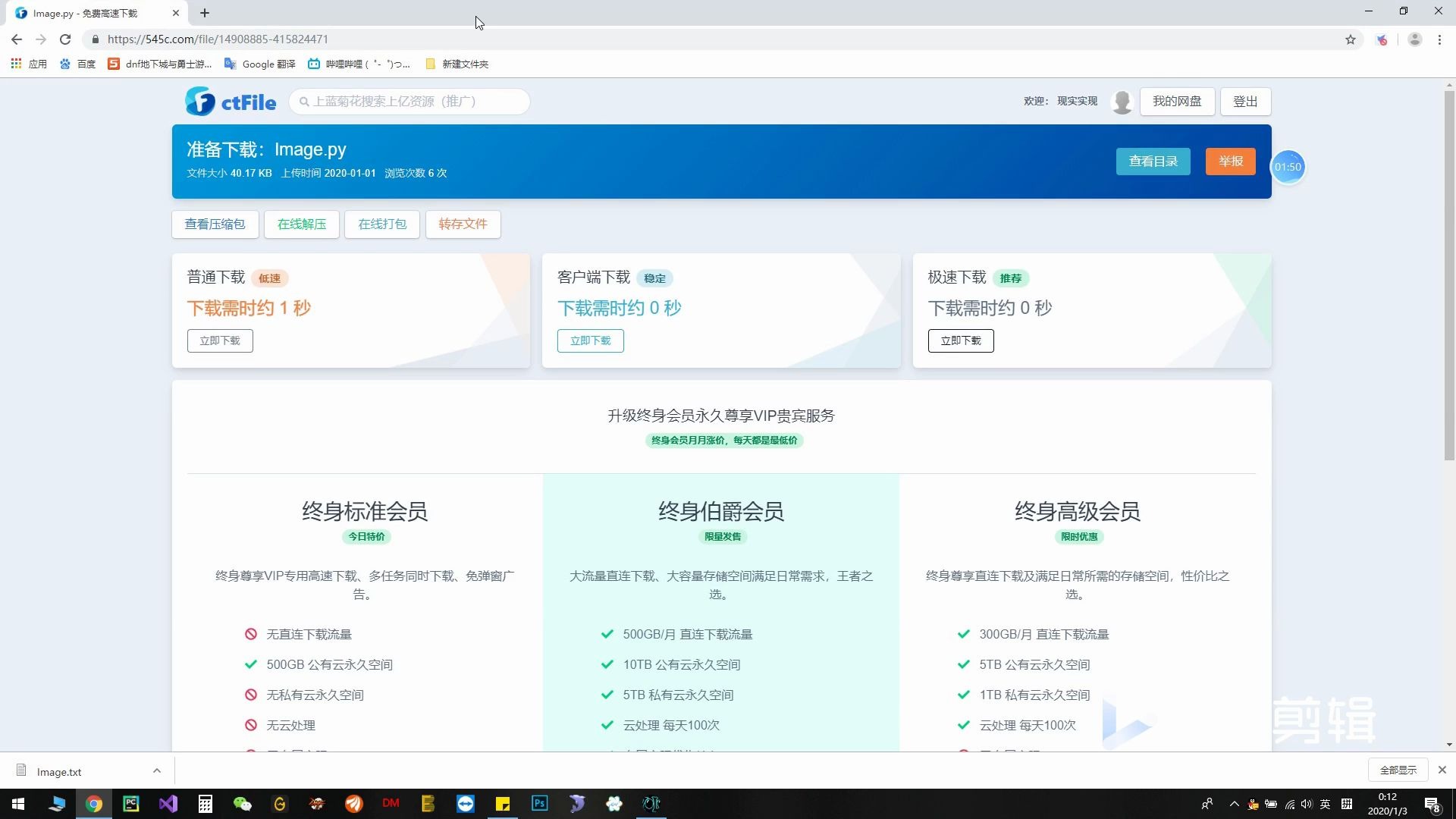Click the QQ penguin tray icon
The image size is (1456, 819).
point(1253,805)
